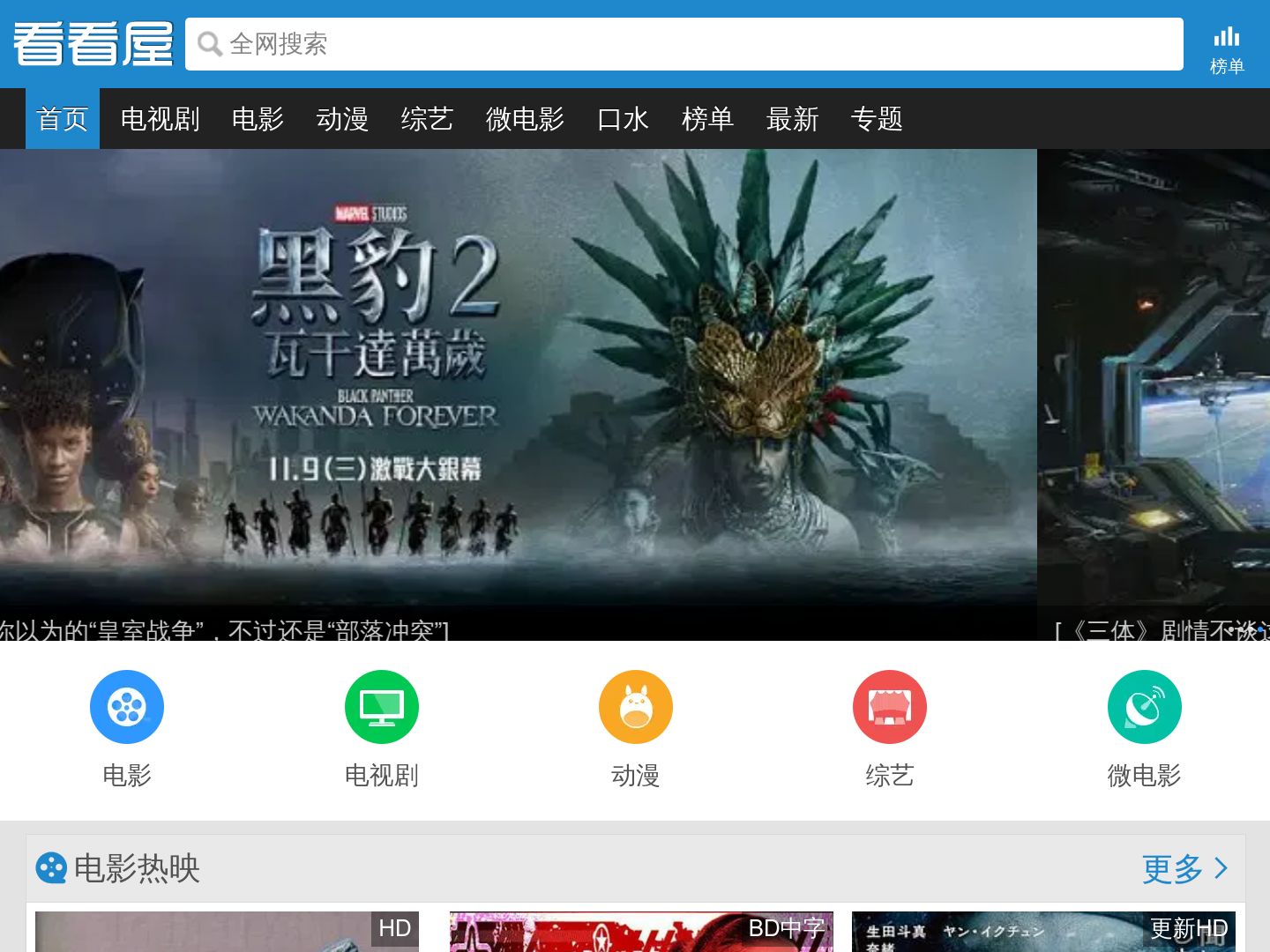This screenshot has height=952, width=1270.
Task: Open the movie thumbnail tagged 更新HD
Action: (x=1043, y=932)
